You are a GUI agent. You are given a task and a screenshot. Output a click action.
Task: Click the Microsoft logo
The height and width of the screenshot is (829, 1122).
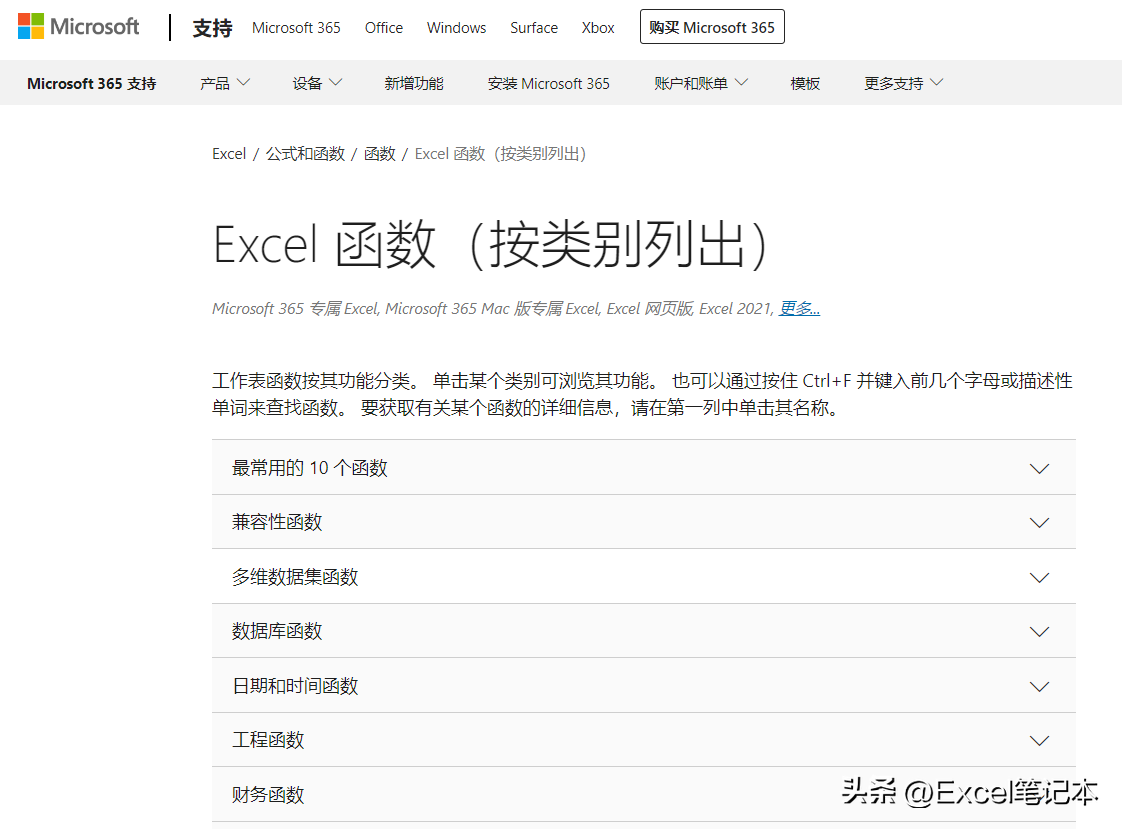click(78, 26)
